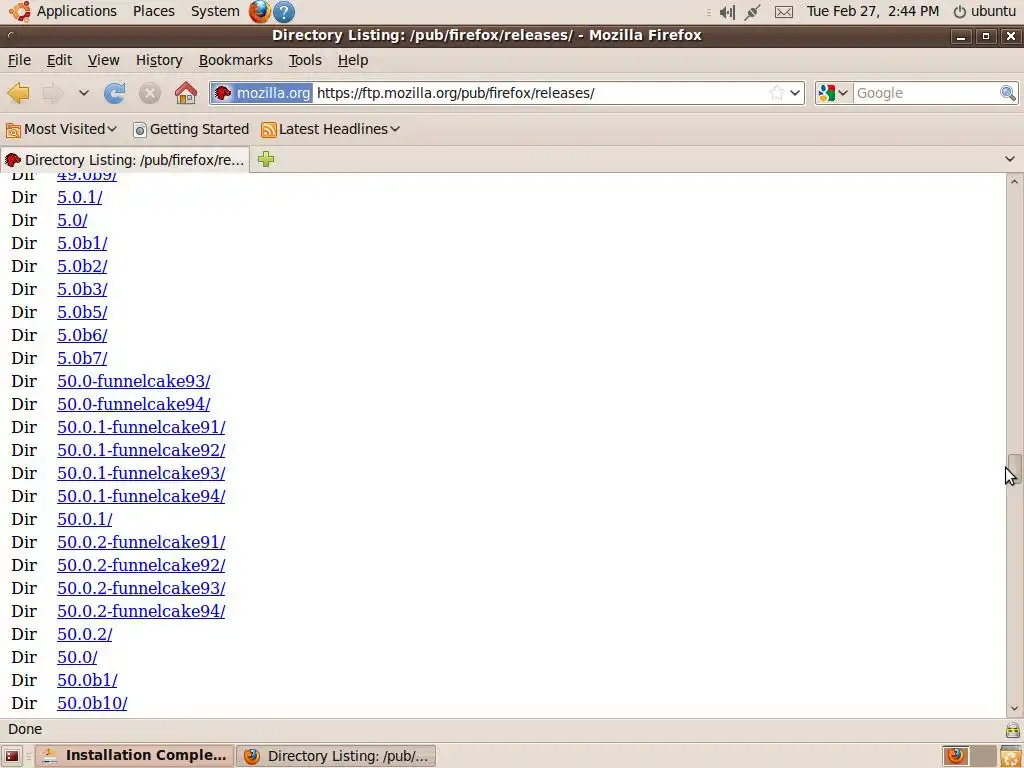Open the 50.0b1/ directory link
The image size is (1024, 768).
(88, 680)
